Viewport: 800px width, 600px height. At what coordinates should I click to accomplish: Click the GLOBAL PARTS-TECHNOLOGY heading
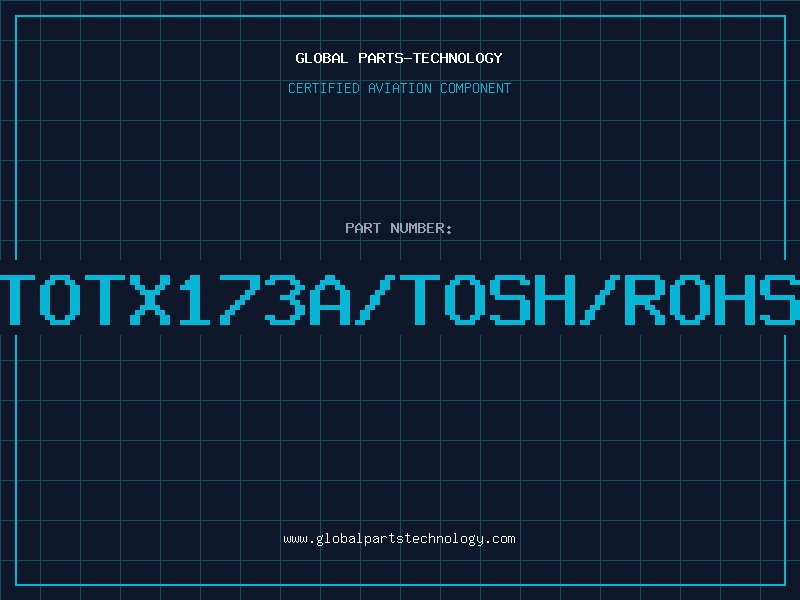(x=399, y=58)
